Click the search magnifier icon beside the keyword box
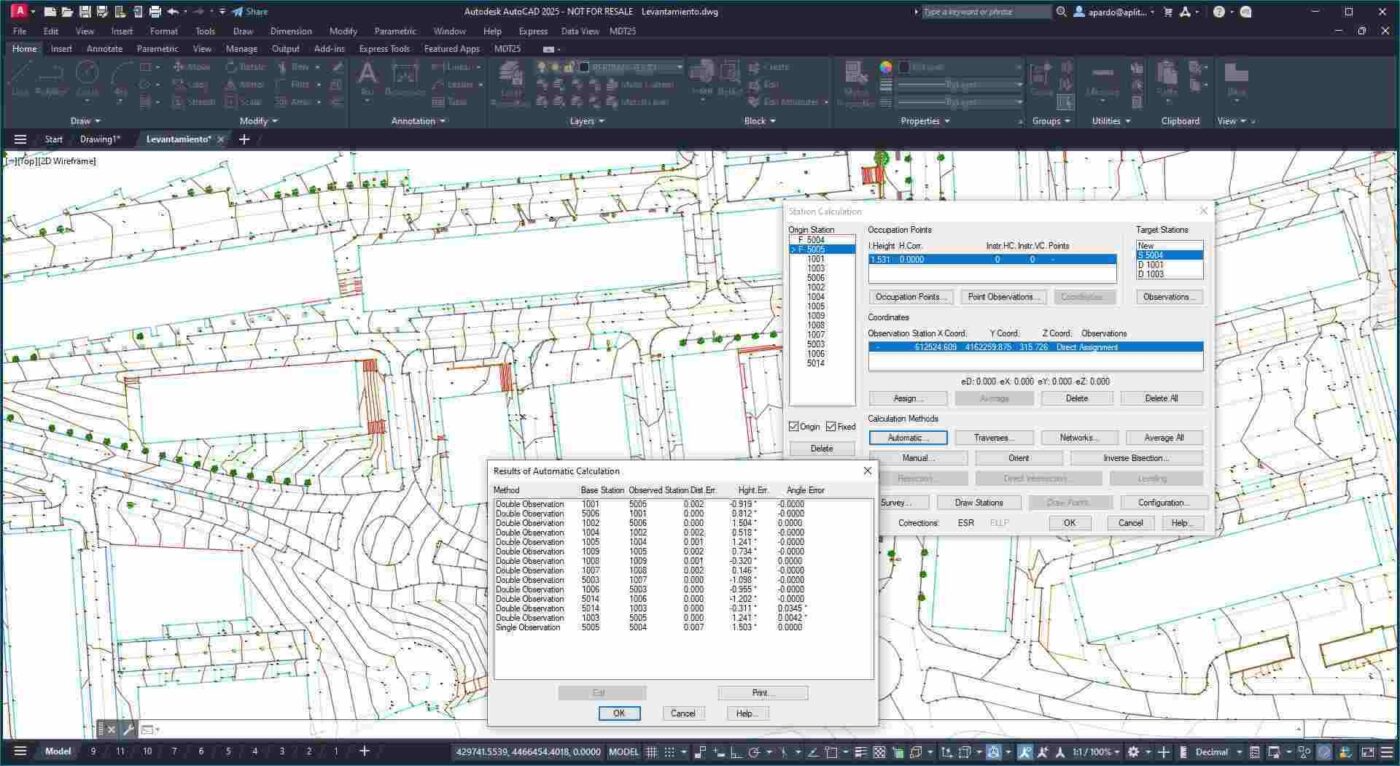The width and height of the screenshot is (1400, 766). (x=1061, y=12)
